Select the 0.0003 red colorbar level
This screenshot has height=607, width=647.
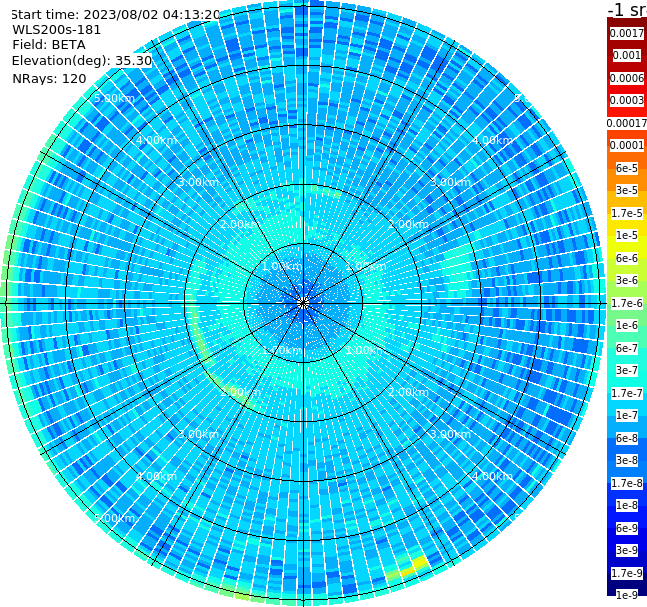[627, 100]
